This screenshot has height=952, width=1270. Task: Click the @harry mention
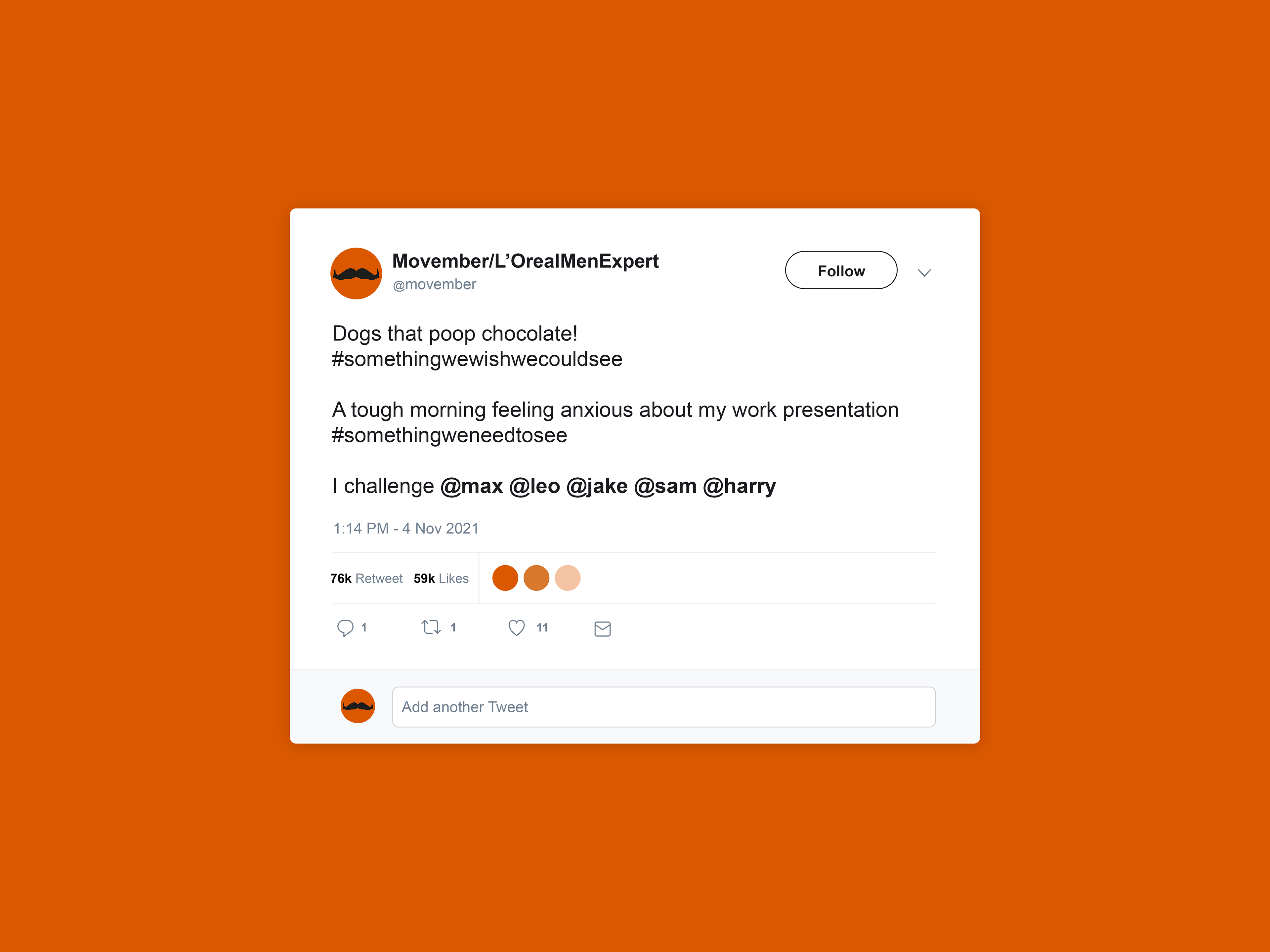click(740, 487)
